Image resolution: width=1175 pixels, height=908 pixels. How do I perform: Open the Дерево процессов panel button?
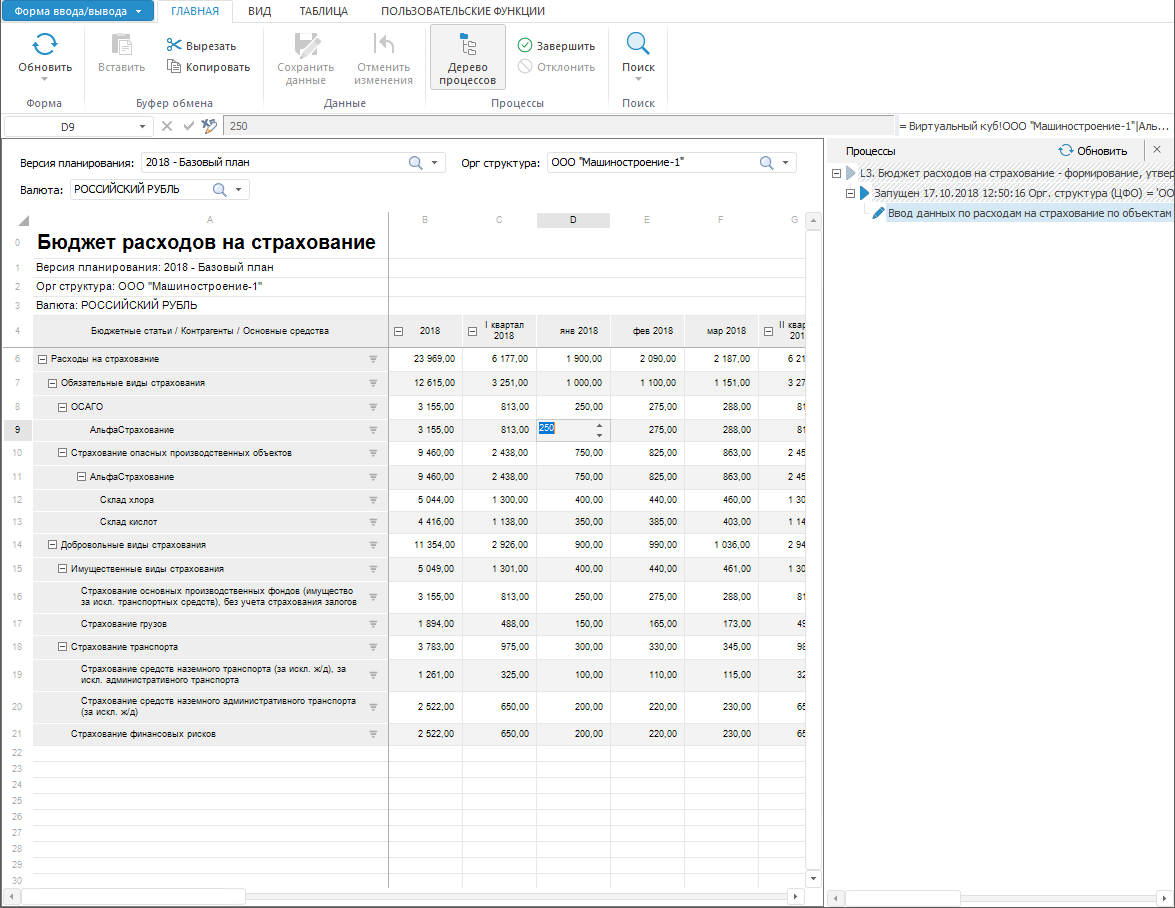[467, 57]
